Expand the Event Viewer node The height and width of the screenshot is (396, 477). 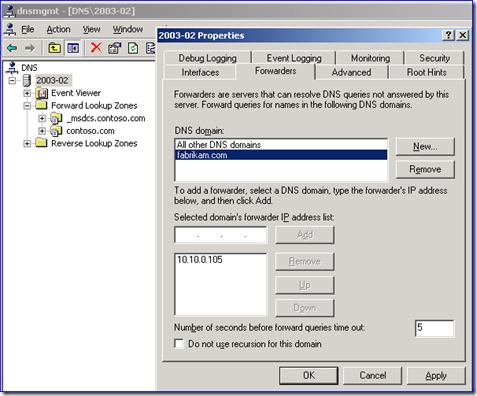click(27, 93)
